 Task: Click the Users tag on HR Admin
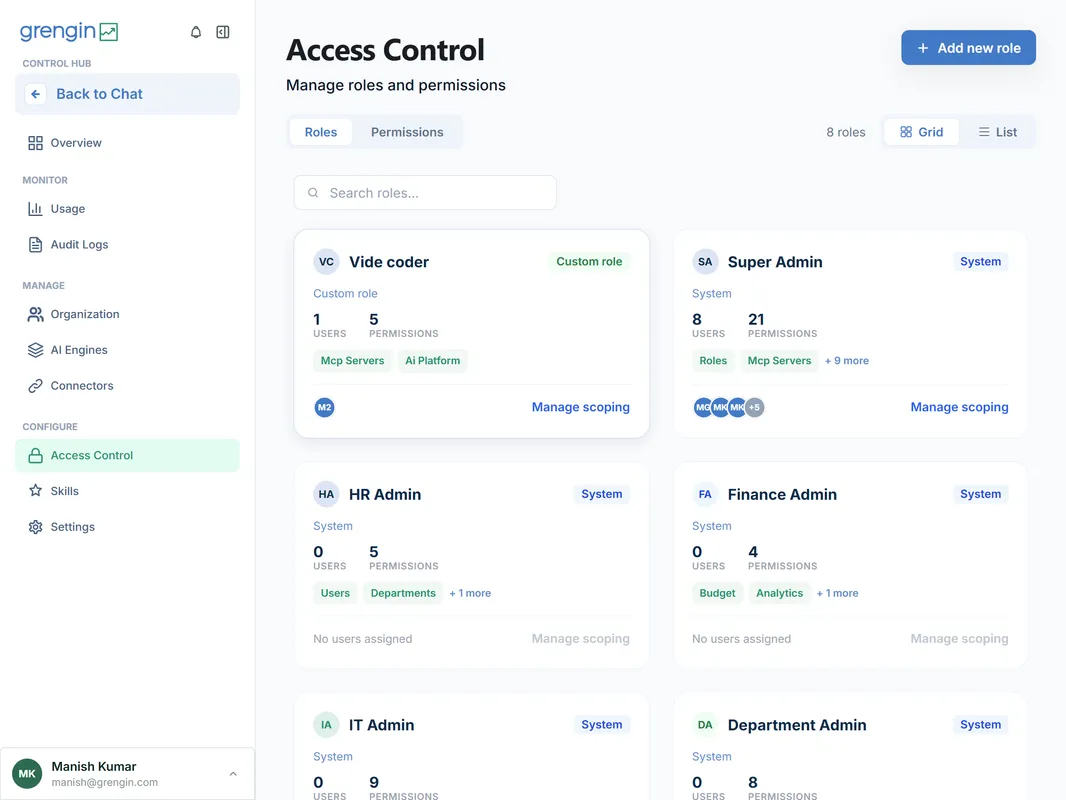tap(335, 593)
